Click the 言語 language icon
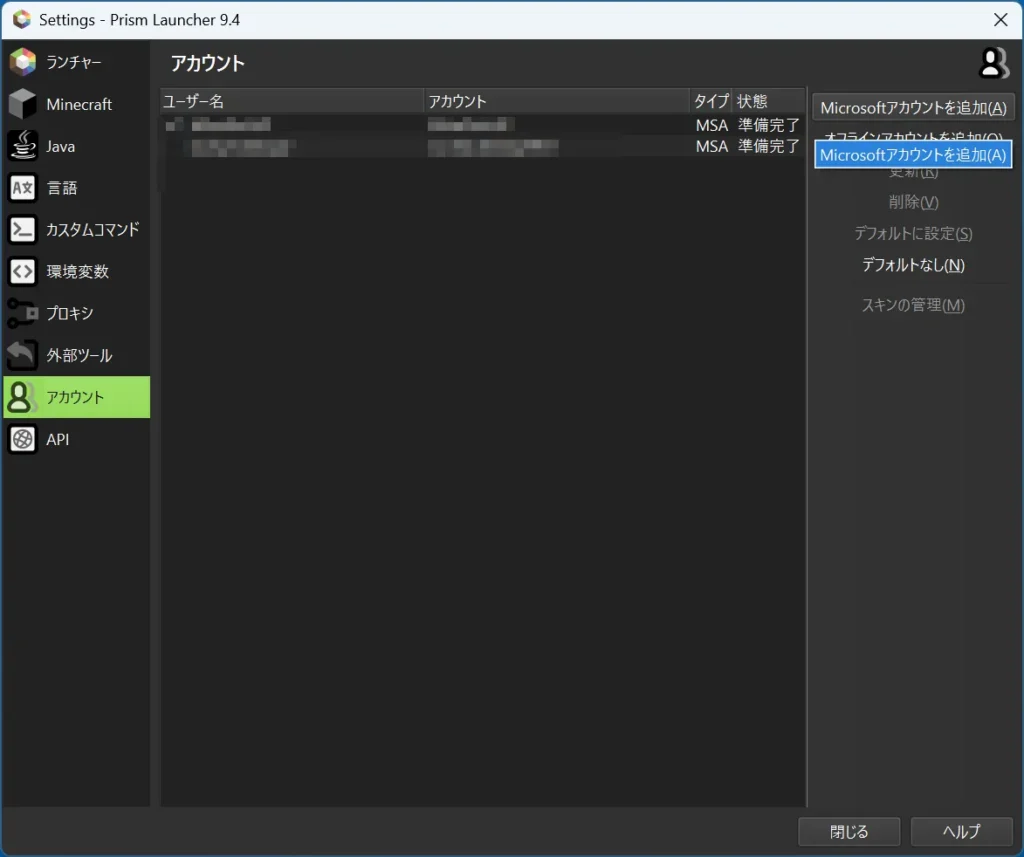Viewport: 1024px width, 857px height. [23, 188]
